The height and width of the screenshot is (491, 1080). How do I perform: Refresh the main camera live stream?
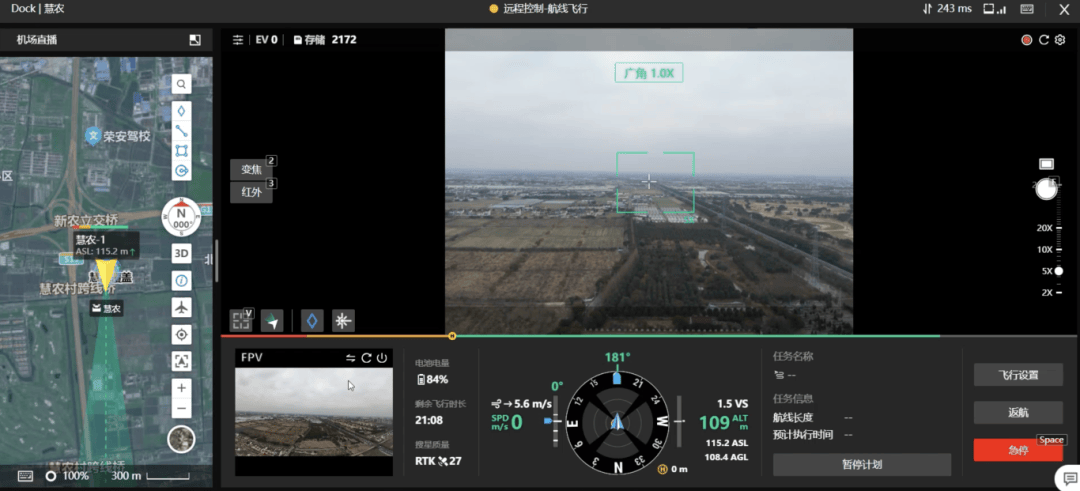click(x=1044, y=40)
